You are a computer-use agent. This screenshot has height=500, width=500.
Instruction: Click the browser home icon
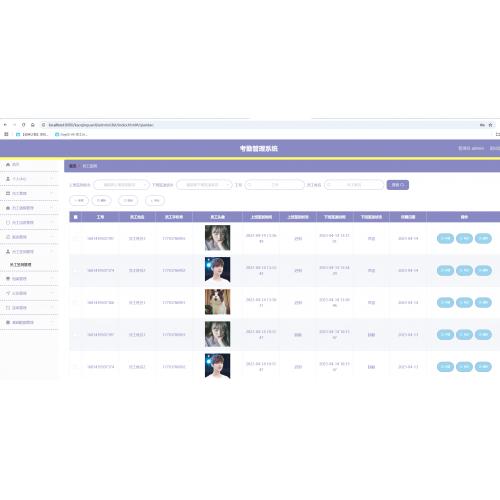(33, 125)
